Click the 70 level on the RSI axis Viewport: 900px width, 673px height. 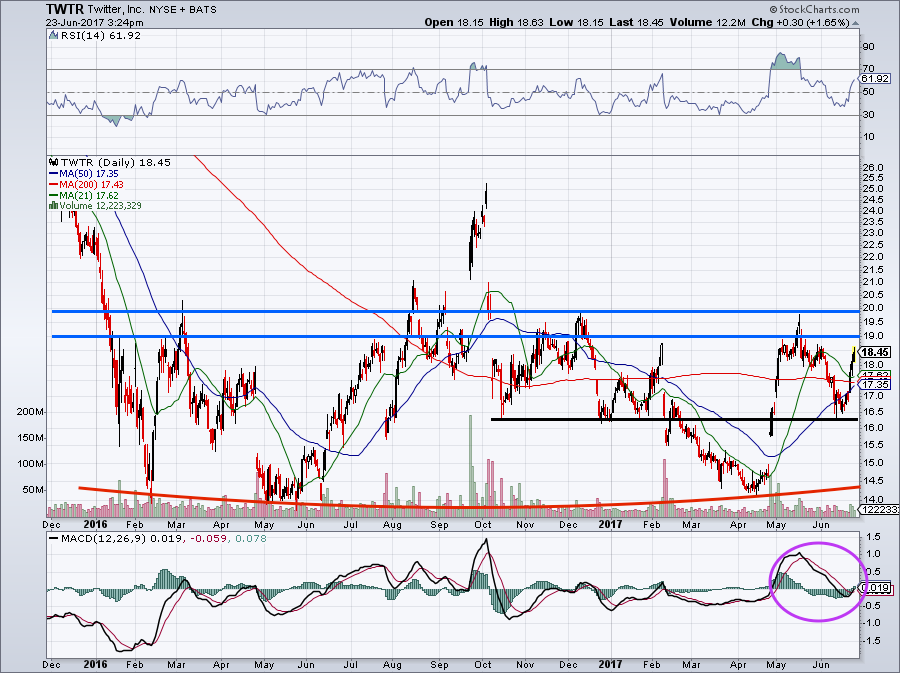pyautogui.click(x=868, y=69)
